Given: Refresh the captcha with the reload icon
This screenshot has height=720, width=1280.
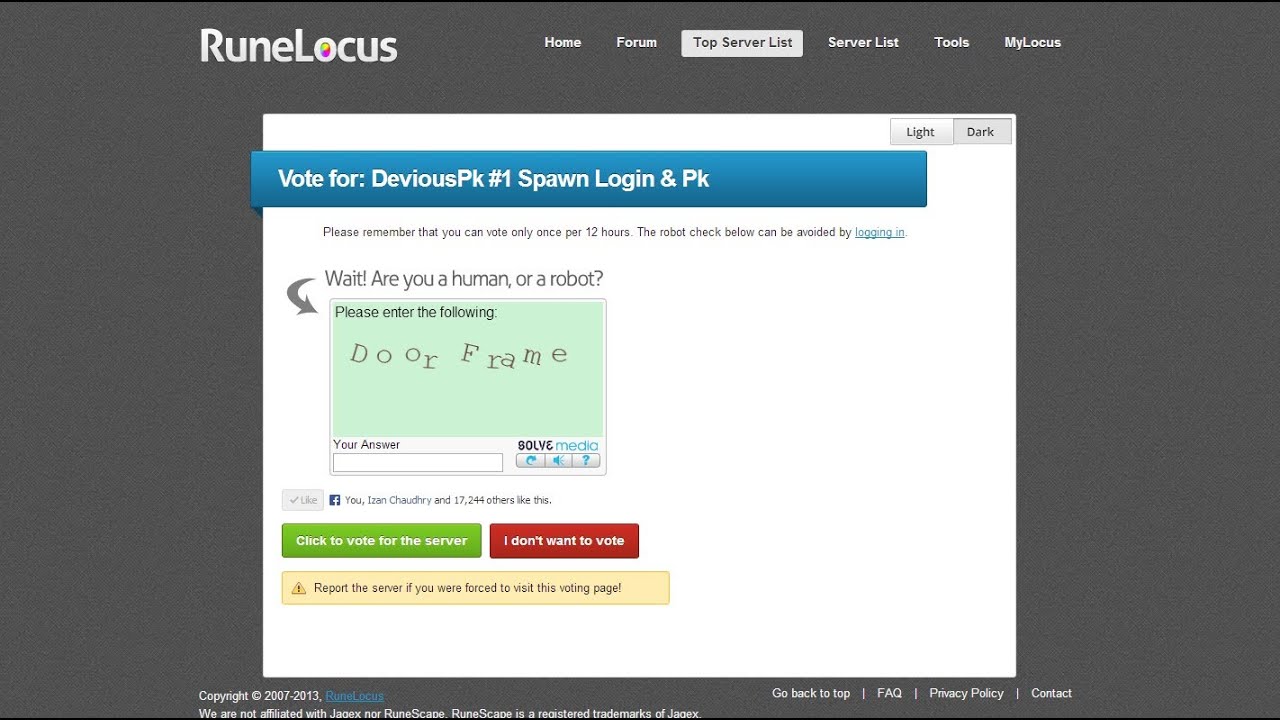Looking at the screenshot, I should pos(530,461).
